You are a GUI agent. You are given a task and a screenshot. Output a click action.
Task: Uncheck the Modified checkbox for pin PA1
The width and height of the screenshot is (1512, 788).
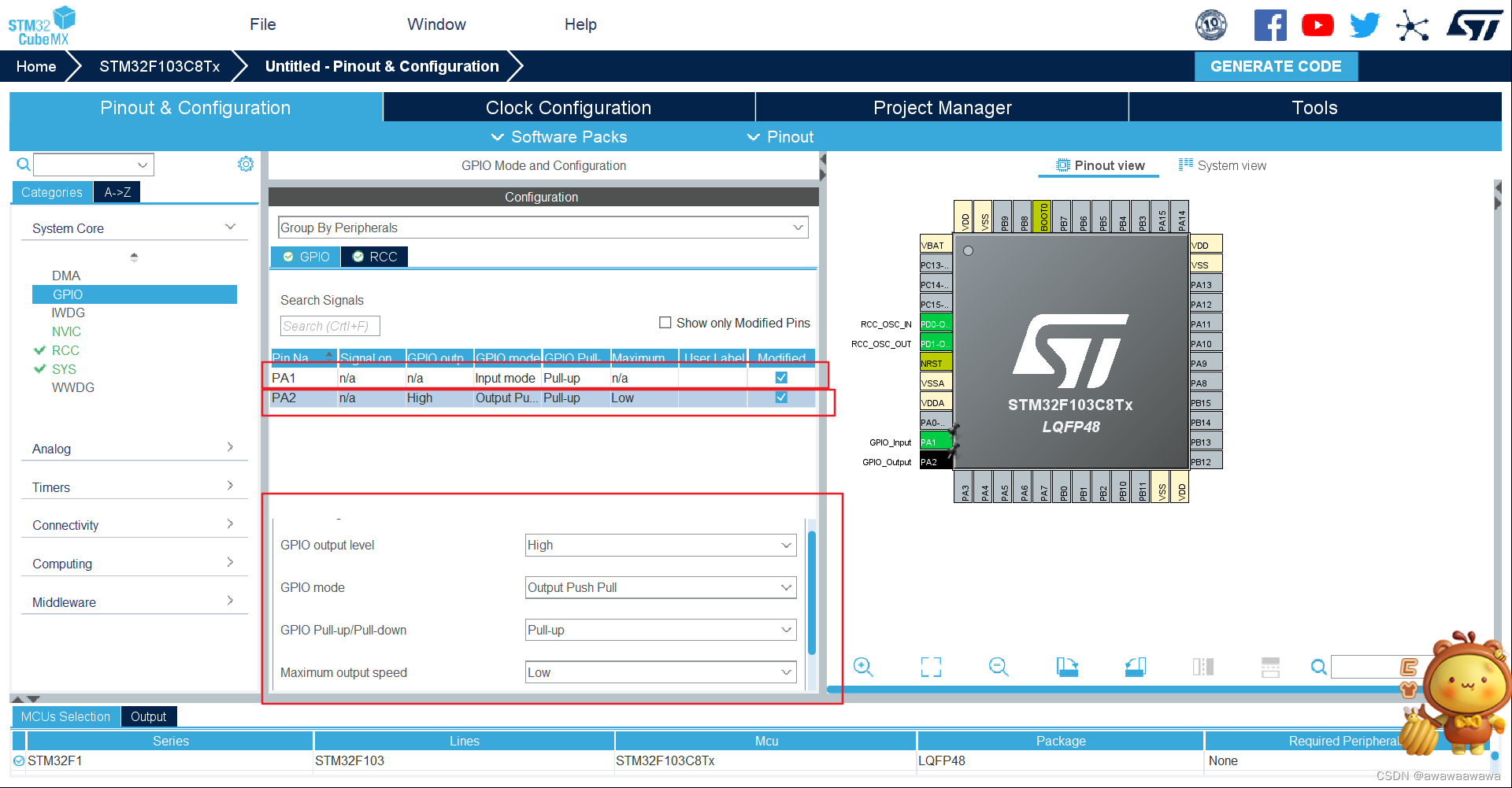point(780,377)
